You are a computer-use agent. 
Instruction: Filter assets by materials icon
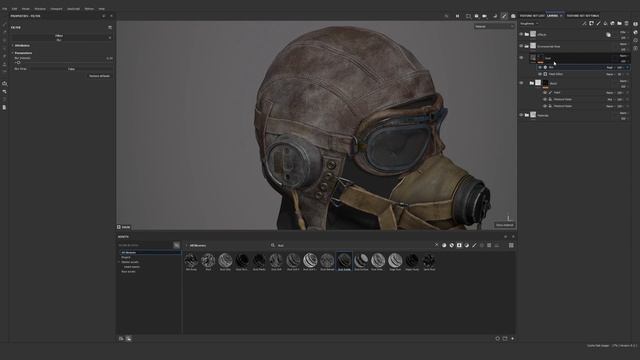[444, 245]
